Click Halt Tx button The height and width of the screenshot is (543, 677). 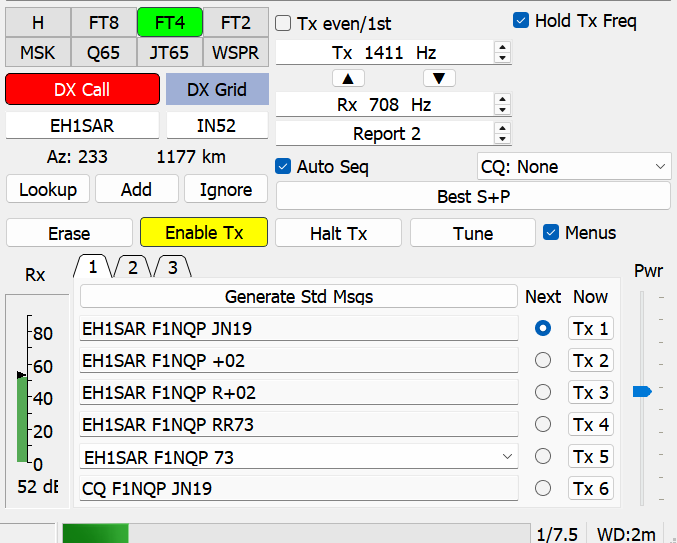(x=338, y=233)
